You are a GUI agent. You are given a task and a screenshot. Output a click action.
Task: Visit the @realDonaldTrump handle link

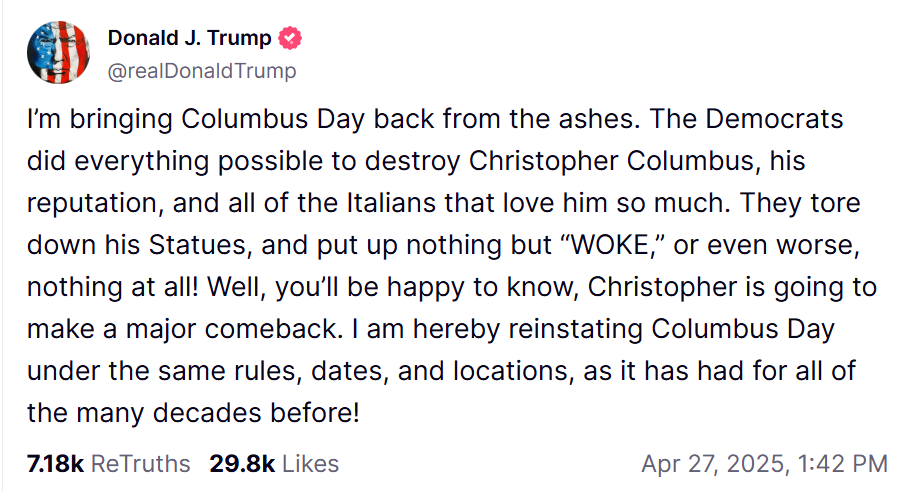point(202,71)
